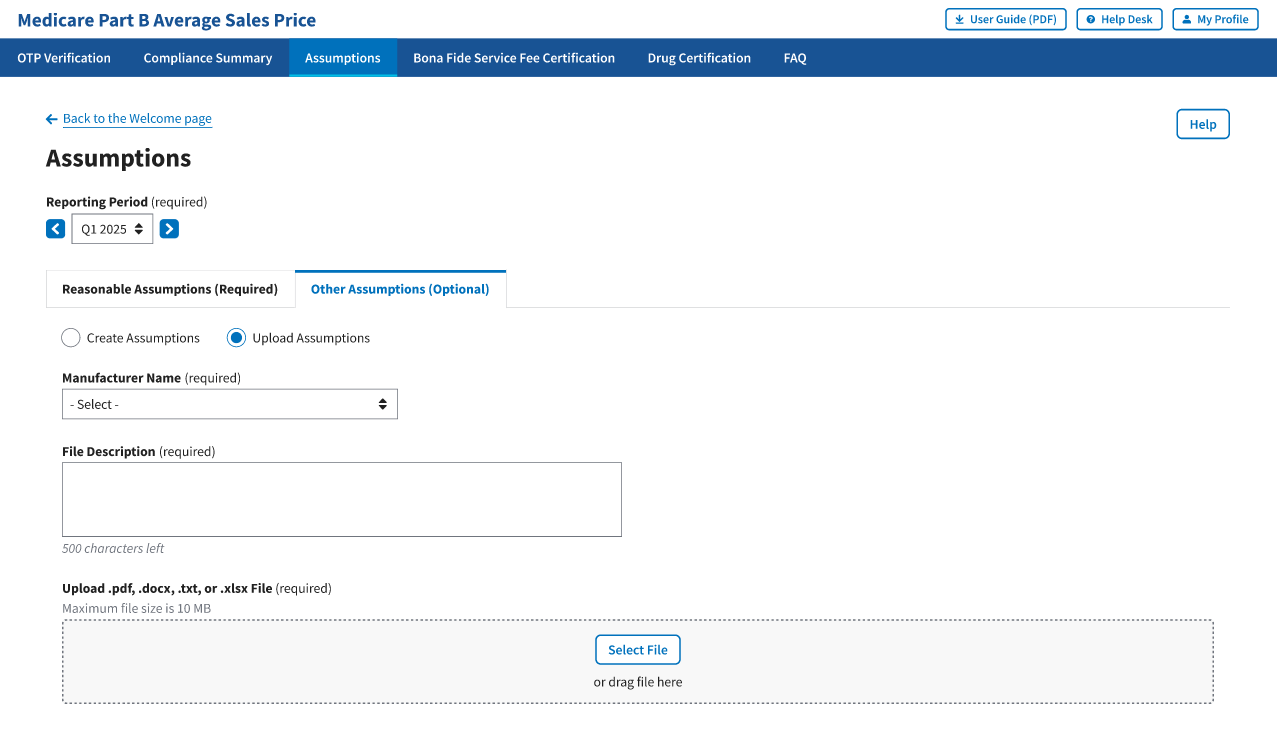1277x732 pixels.
Task: Open My Profile
Action: coord(1214,19)
